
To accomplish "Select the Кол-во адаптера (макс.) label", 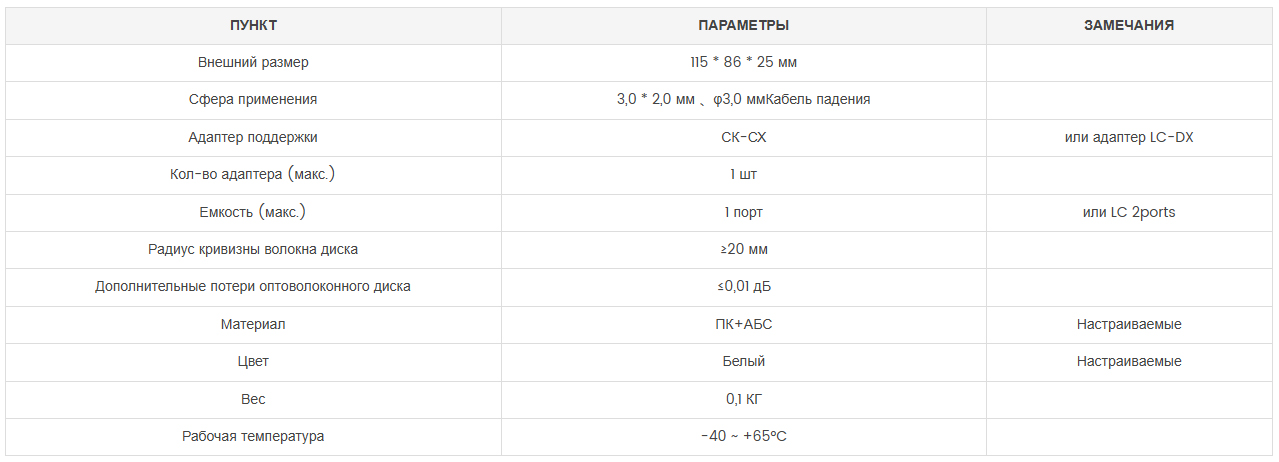I will (253, 175).
